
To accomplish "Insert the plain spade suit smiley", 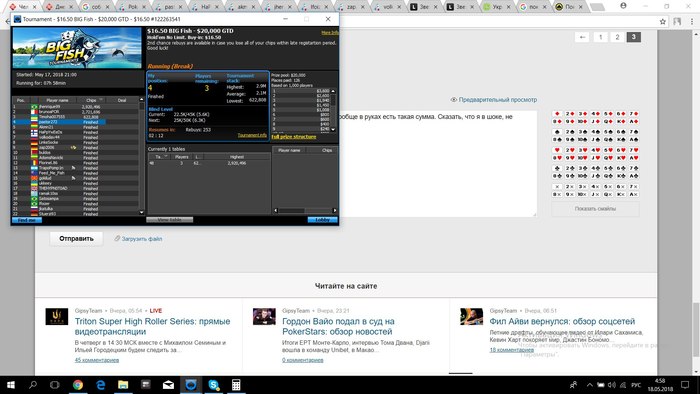I will pyautogui.click(x=557, y=132).
